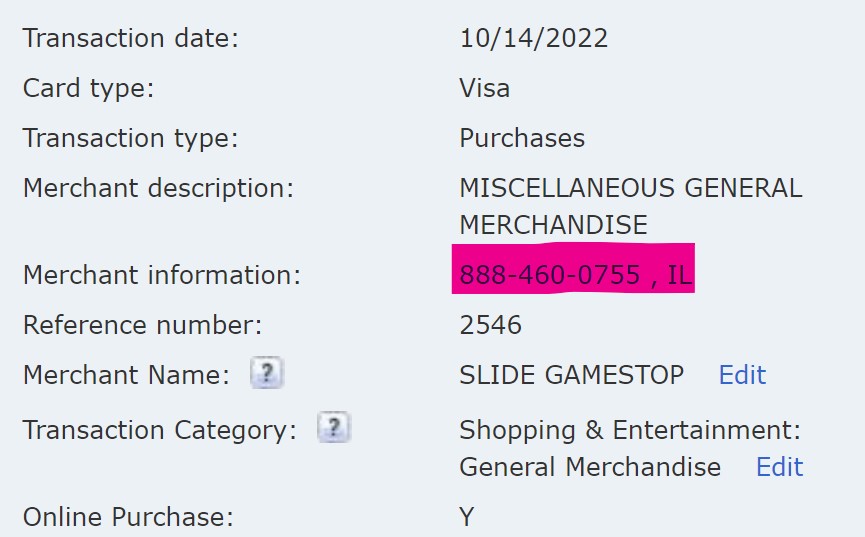
Task: Click the Shopping & Entertainment category text
Action: pyautogui.click(x=630, y=430)
